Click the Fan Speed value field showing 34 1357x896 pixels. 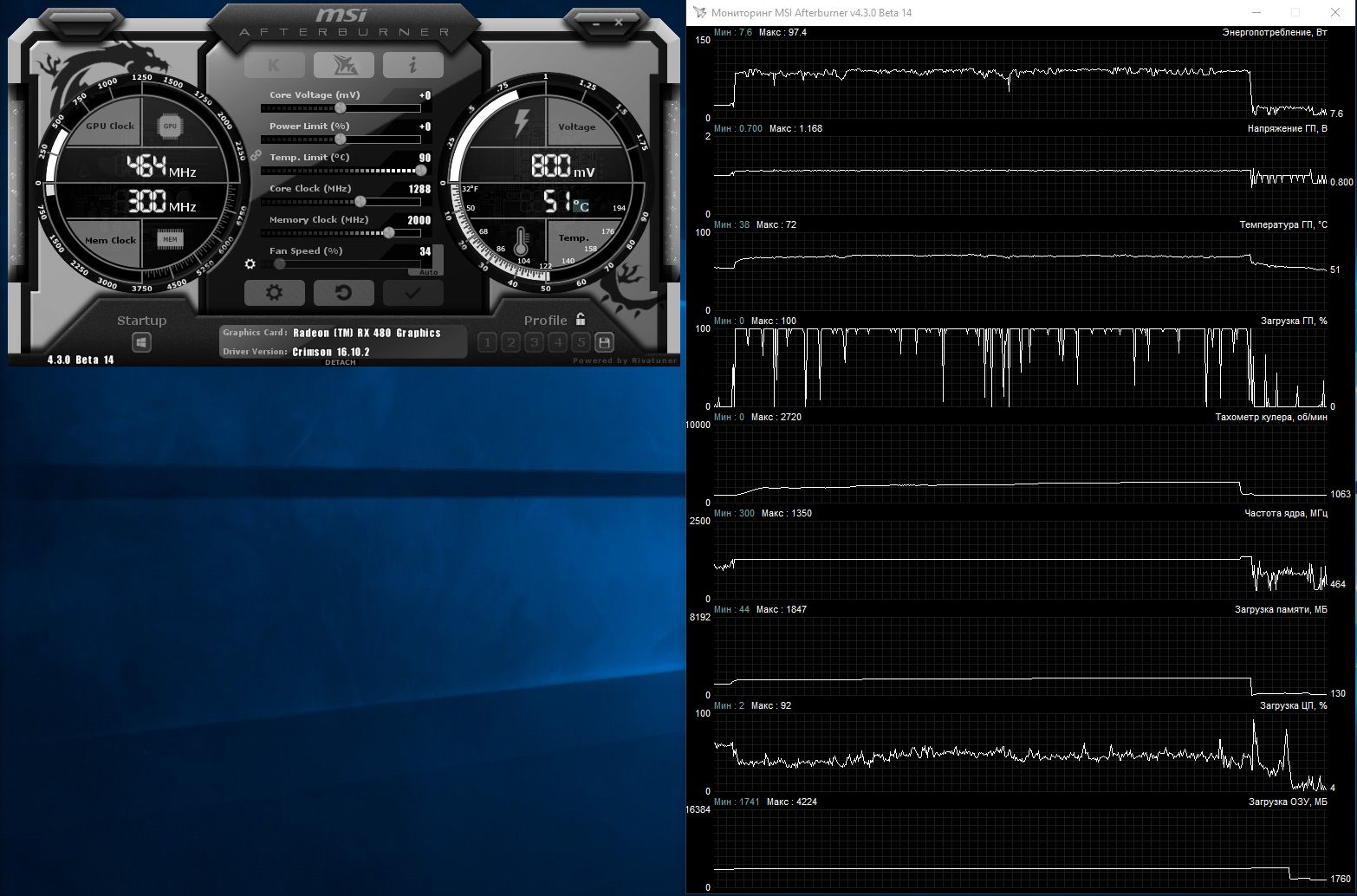(425, 251)
